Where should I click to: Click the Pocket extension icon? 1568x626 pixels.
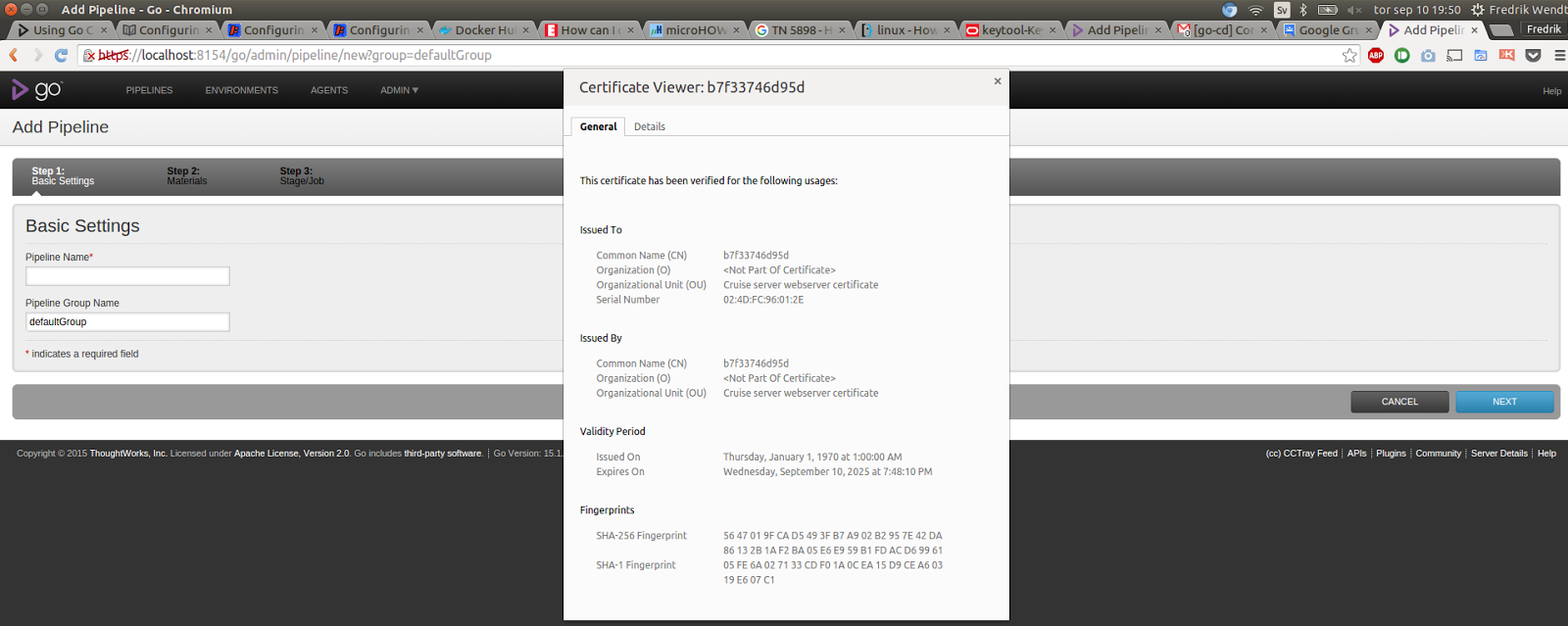pos(1534,55)
